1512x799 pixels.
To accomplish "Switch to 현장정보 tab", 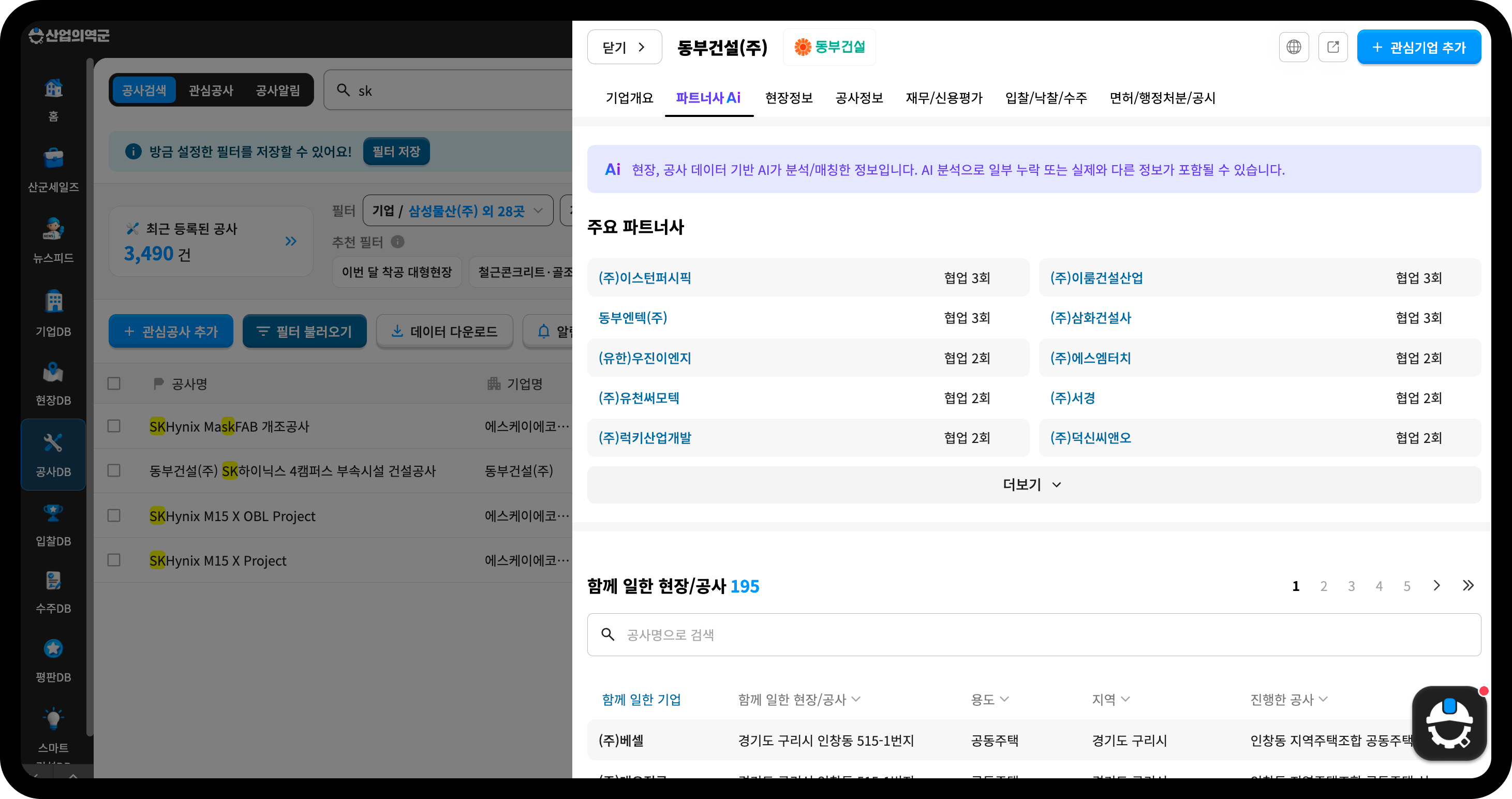I will (x=789, y=98).
